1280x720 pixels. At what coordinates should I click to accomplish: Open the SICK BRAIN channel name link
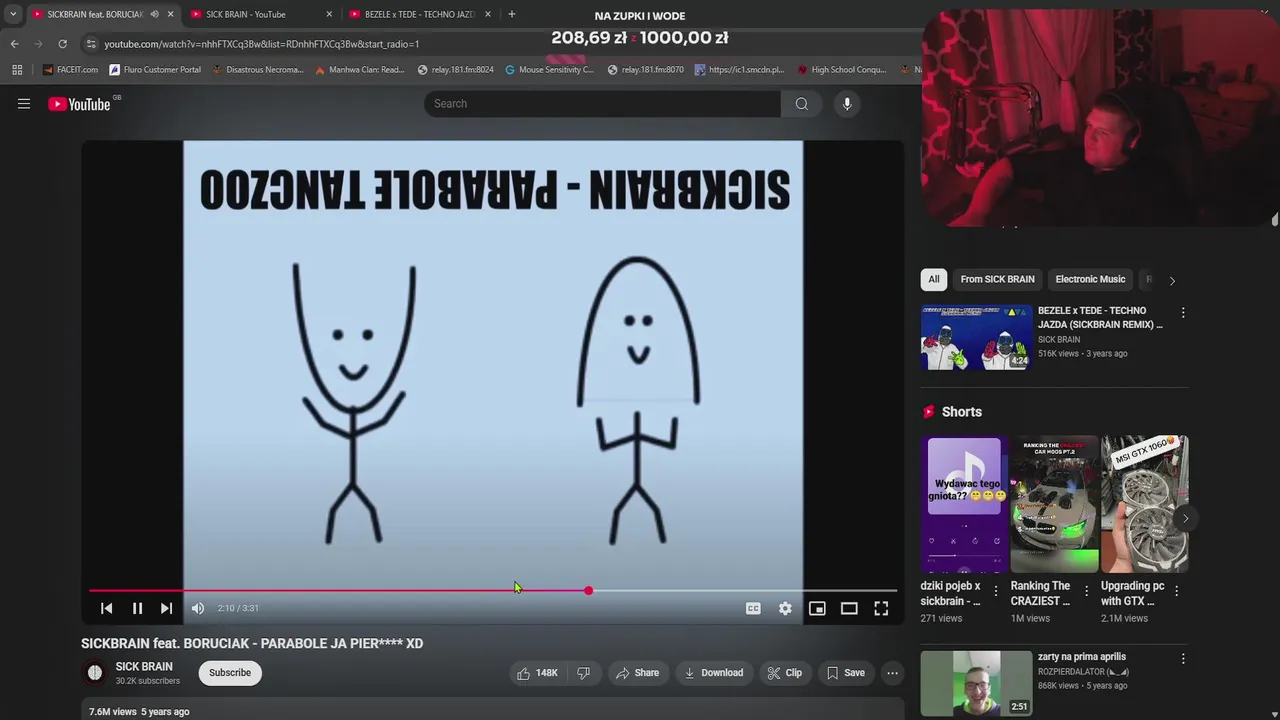(x=144, y=667)
